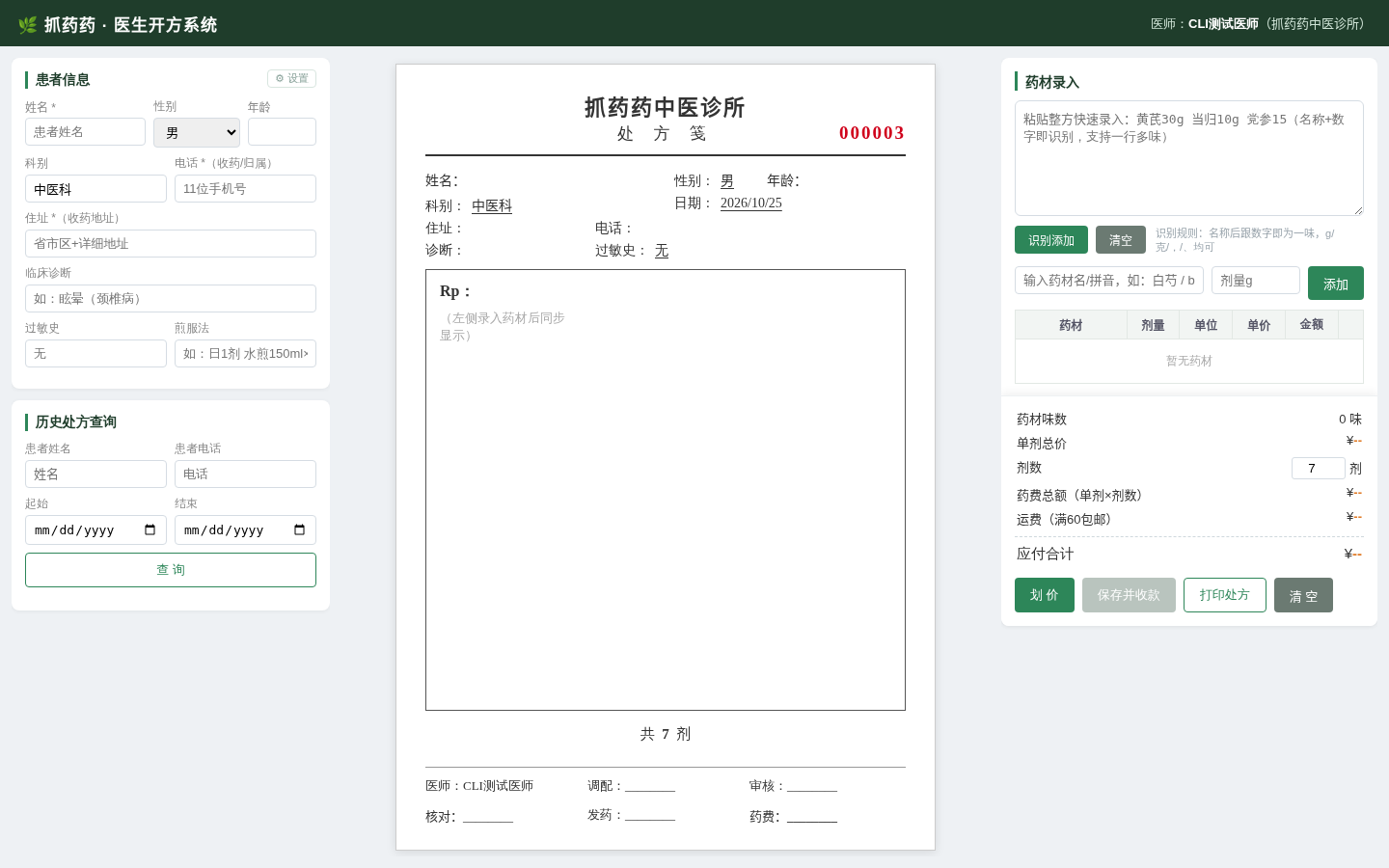Click the 识别添加 recognize-and-add button

coord(1051,240)
